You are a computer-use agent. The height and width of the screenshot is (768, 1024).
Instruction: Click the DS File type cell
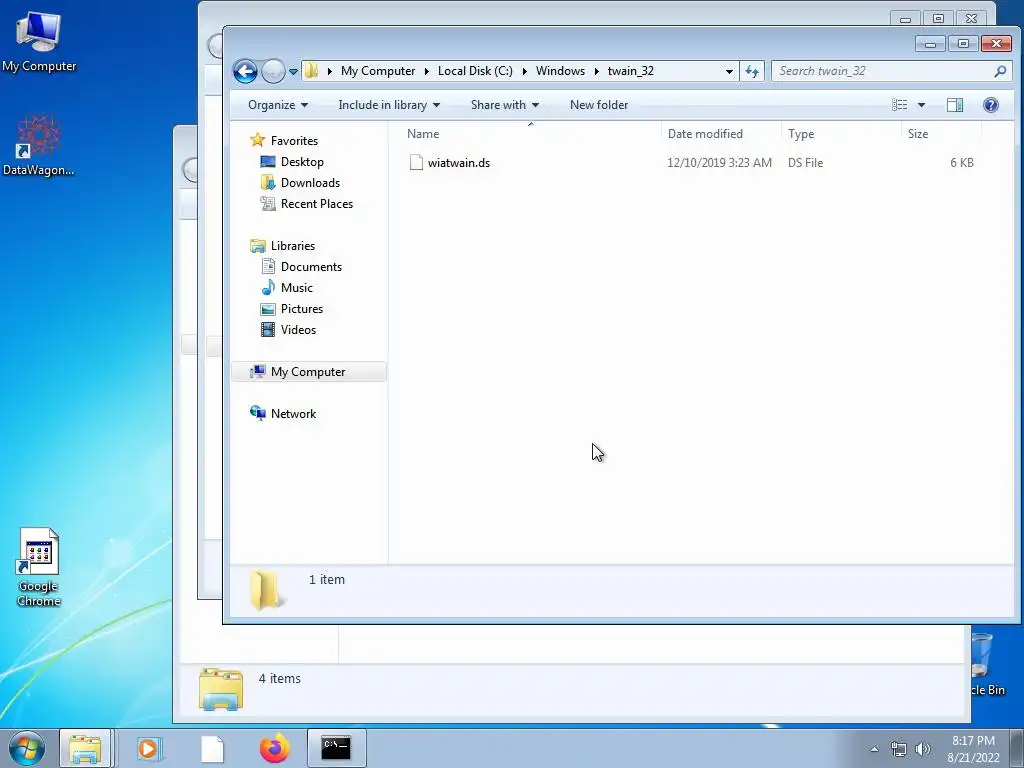coord(805,163)
